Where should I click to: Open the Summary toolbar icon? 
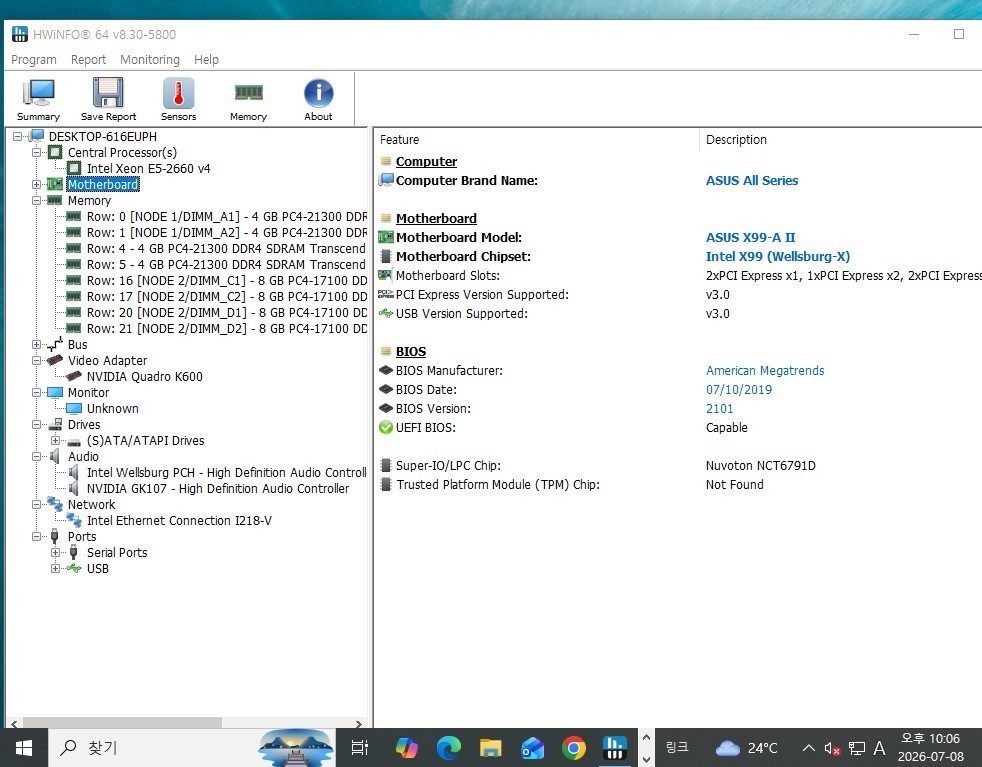[x=38, y=99]
